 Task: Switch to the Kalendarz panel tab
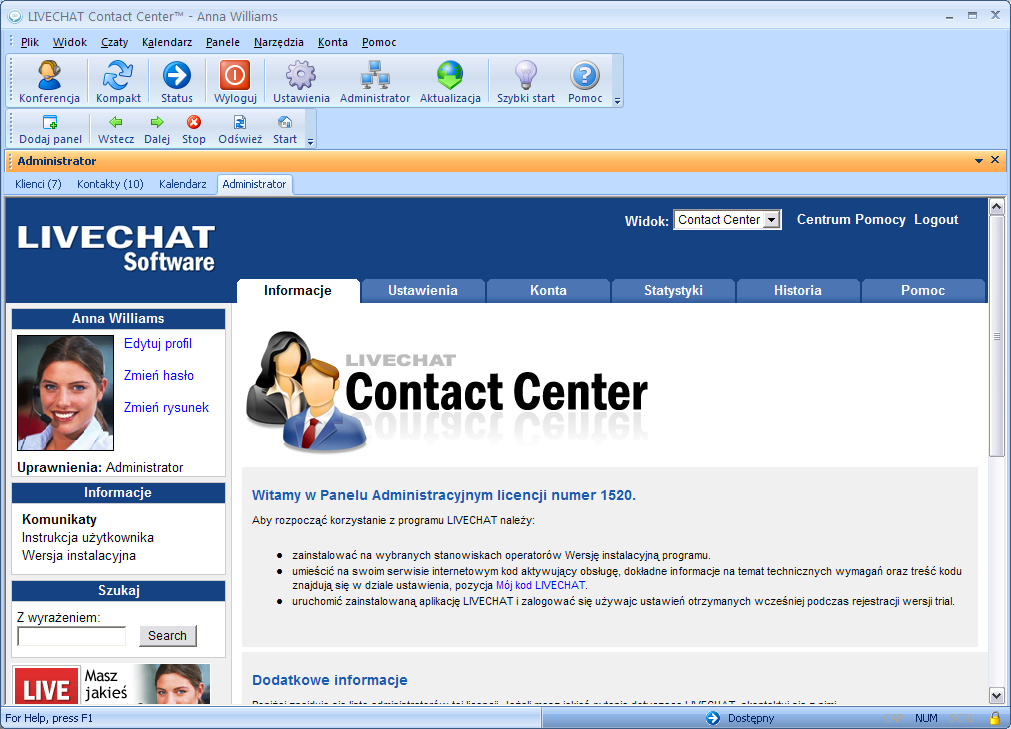182,184
